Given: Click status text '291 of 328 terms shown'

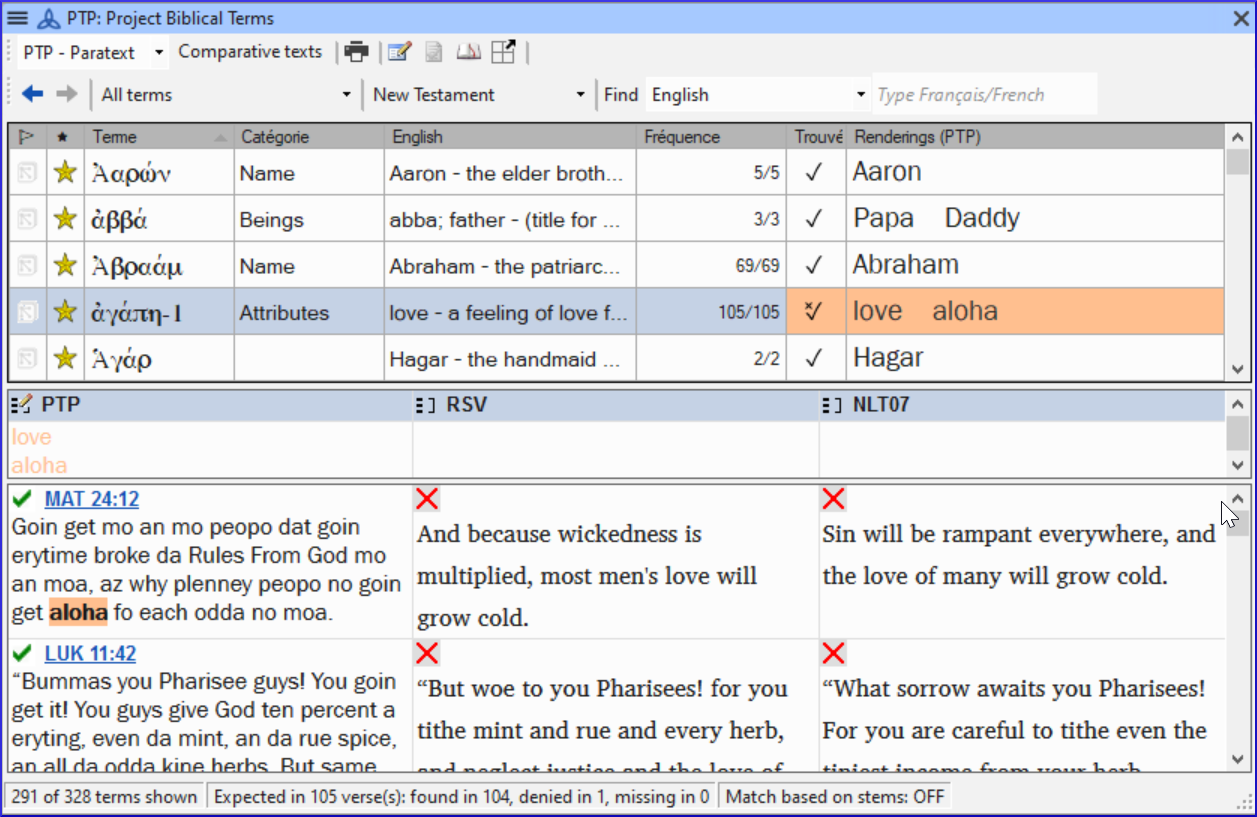Looking at the screenshot, I should (104, 797).
